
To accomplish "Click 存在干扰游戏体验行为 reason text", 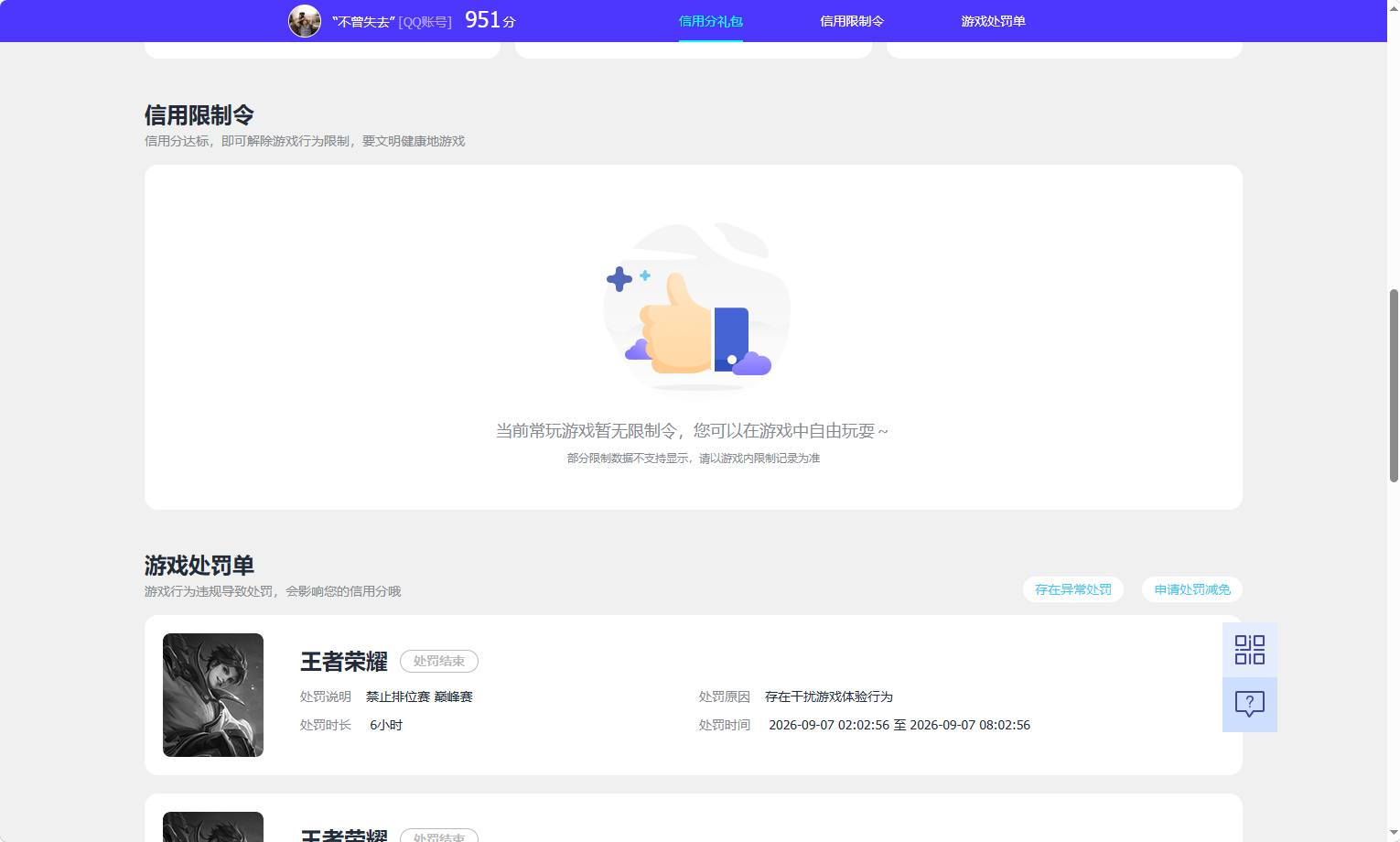I will point(829,696).
